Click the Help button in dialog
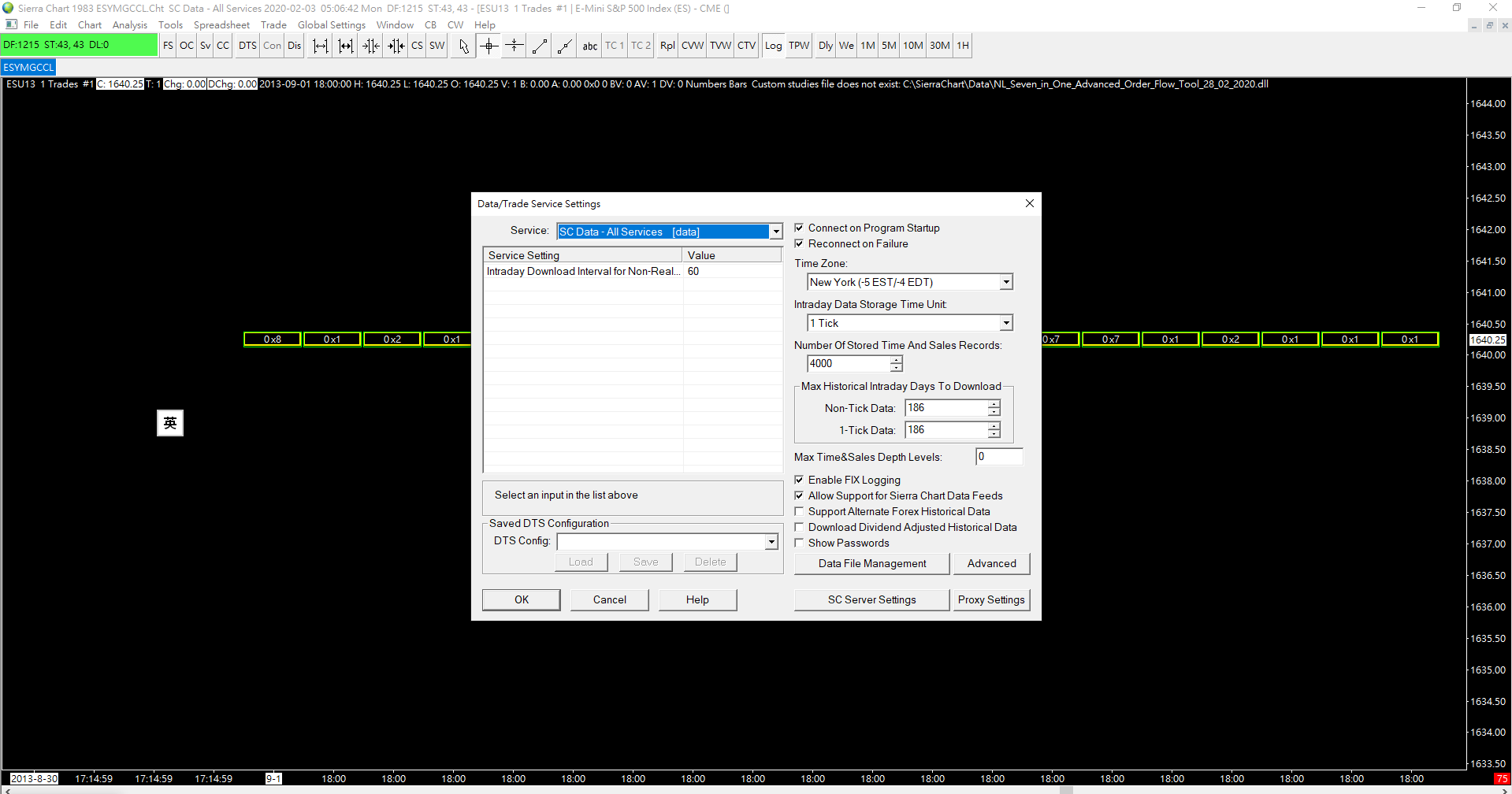Viewport: 1512px width, 794px height. [697, 599]
